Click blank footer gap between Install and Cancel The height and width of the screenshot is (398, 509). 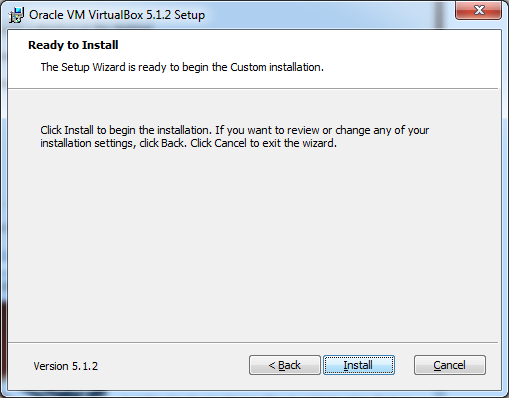point(404,365)
